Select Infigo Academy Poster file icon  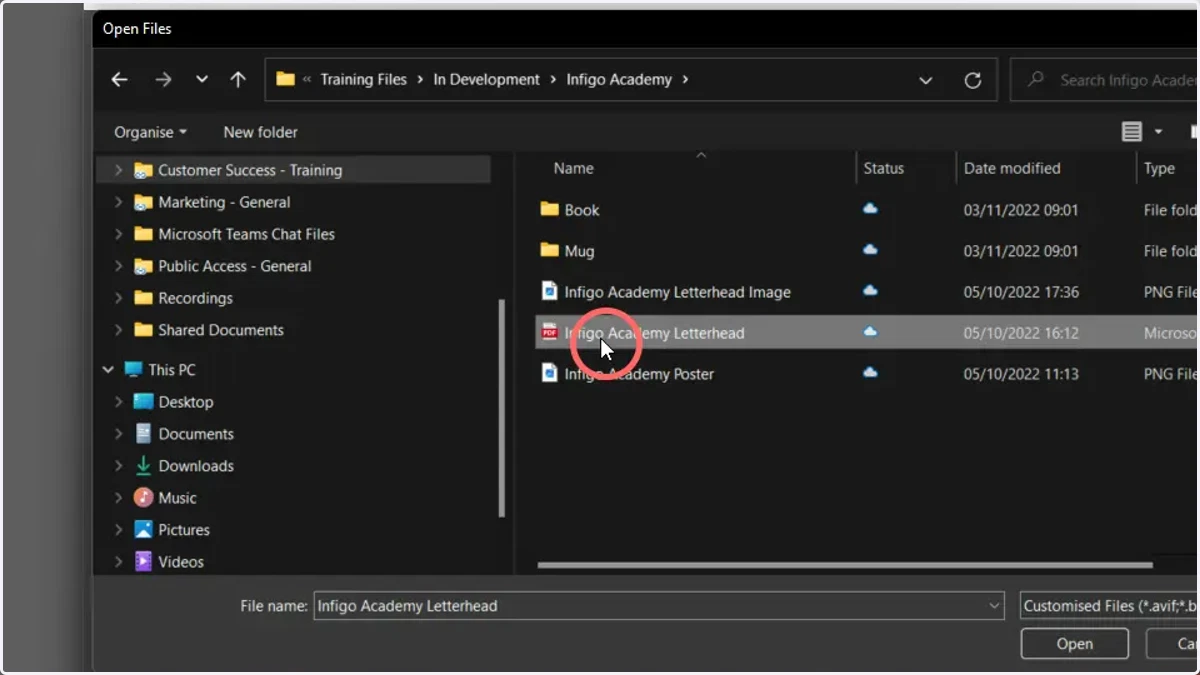pos(549,373)
